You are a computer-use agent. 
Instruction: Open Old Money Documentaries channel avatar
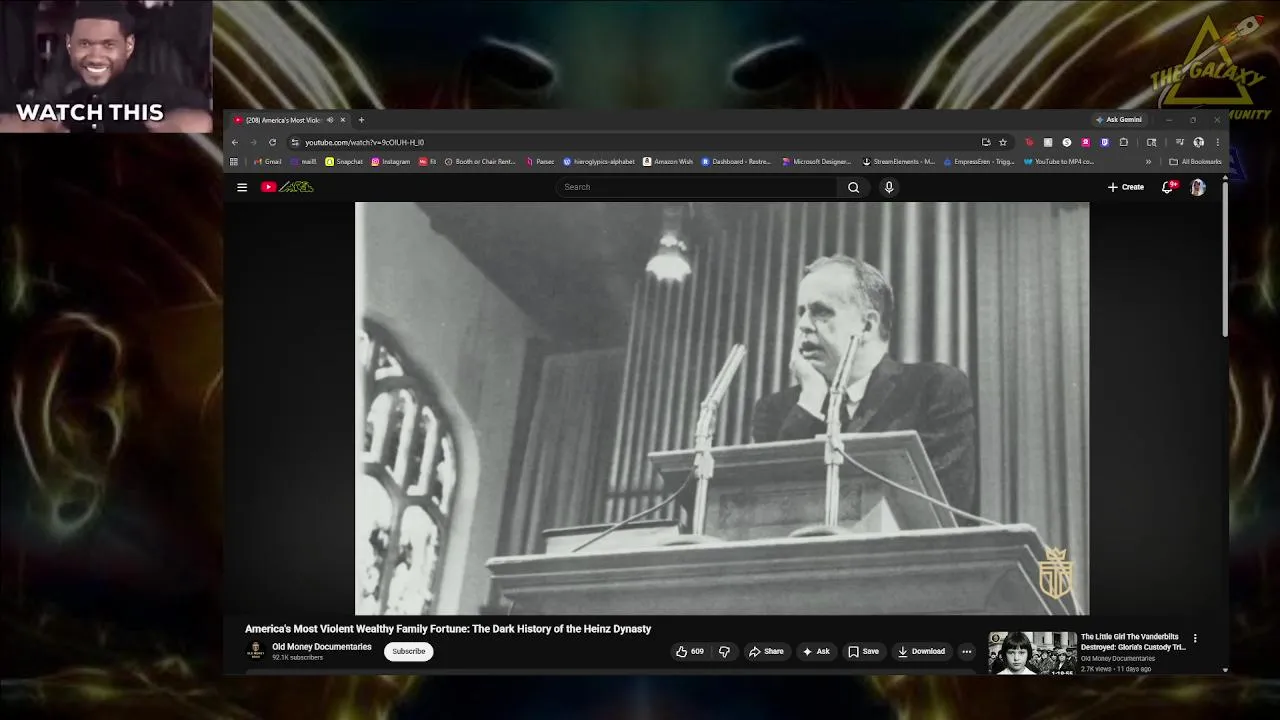[255, 651]
